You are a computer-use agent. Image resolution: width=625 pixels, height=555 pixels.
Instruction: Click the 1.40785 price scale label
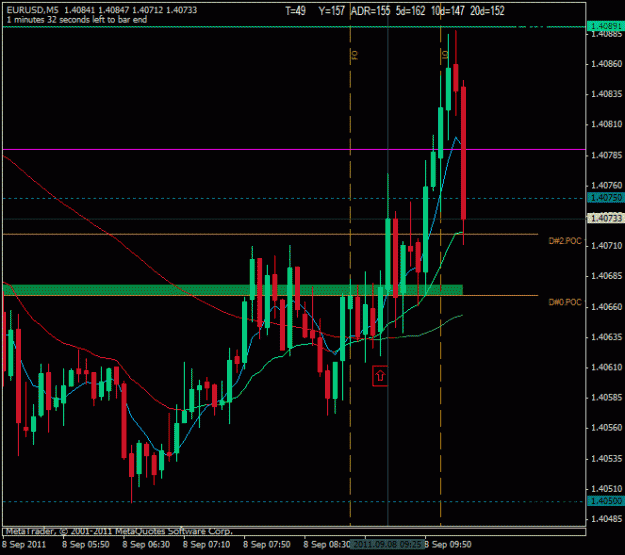(606, 155)
